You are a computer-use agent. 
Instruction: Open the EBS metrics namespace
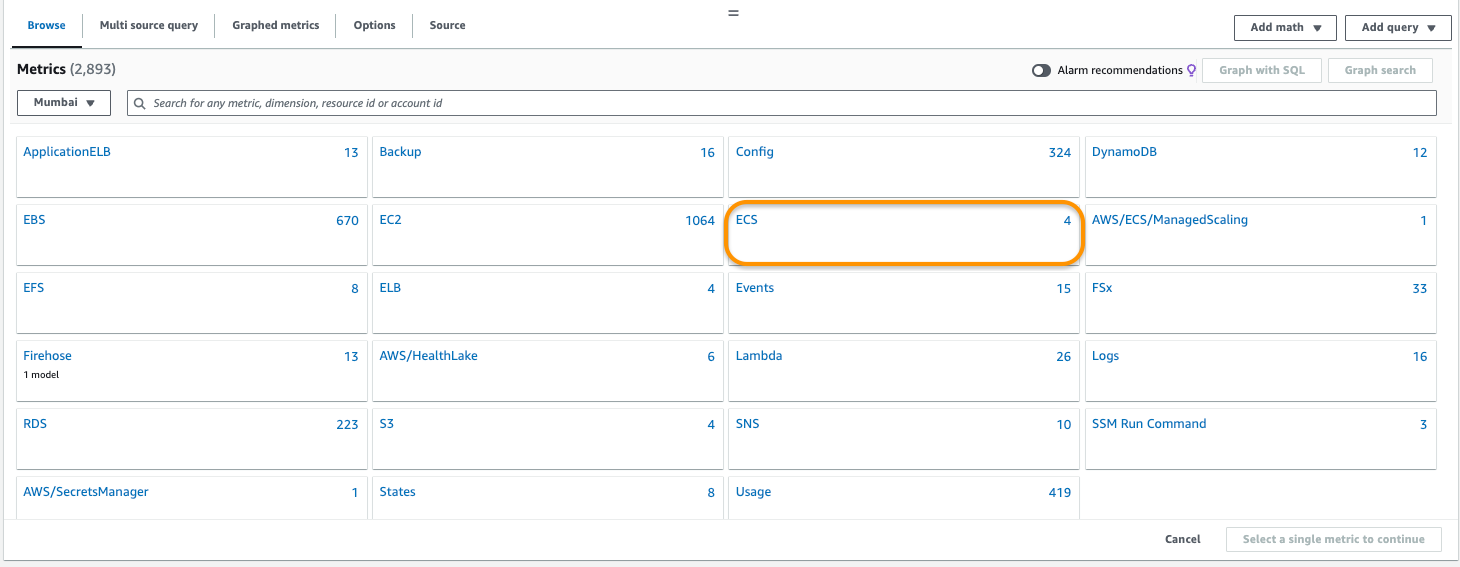pyautogui.click(x=192, y=235)
